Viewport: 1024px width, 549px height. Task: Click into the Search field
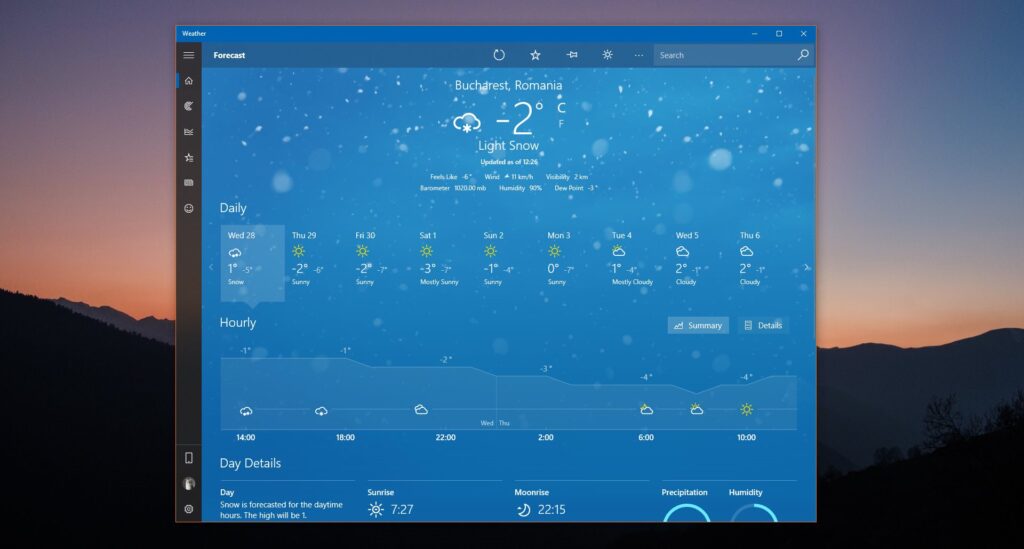(725, 55)
